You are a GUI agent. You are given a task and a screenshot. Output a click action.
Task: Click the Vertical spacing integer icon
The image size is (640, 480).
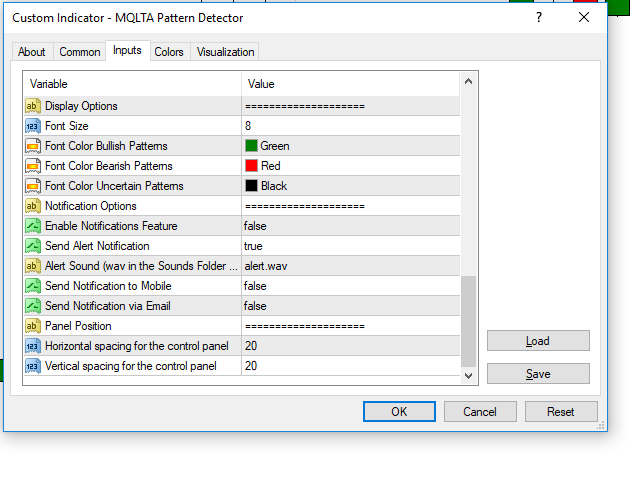33,366
